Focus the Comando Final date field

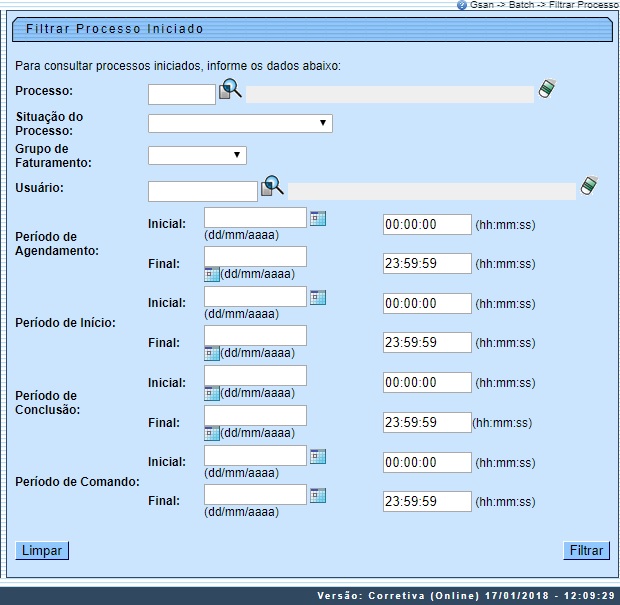pyautogui.click(x=255, y=494)
